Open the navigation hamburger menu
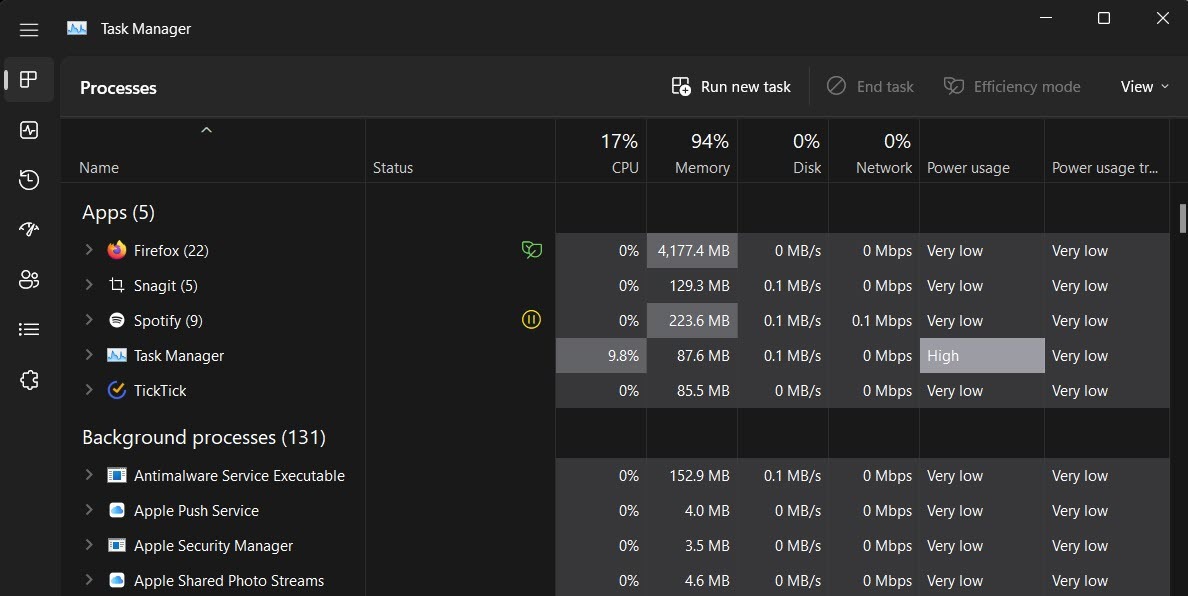1188x596 pixels. (x=28, y=29)
